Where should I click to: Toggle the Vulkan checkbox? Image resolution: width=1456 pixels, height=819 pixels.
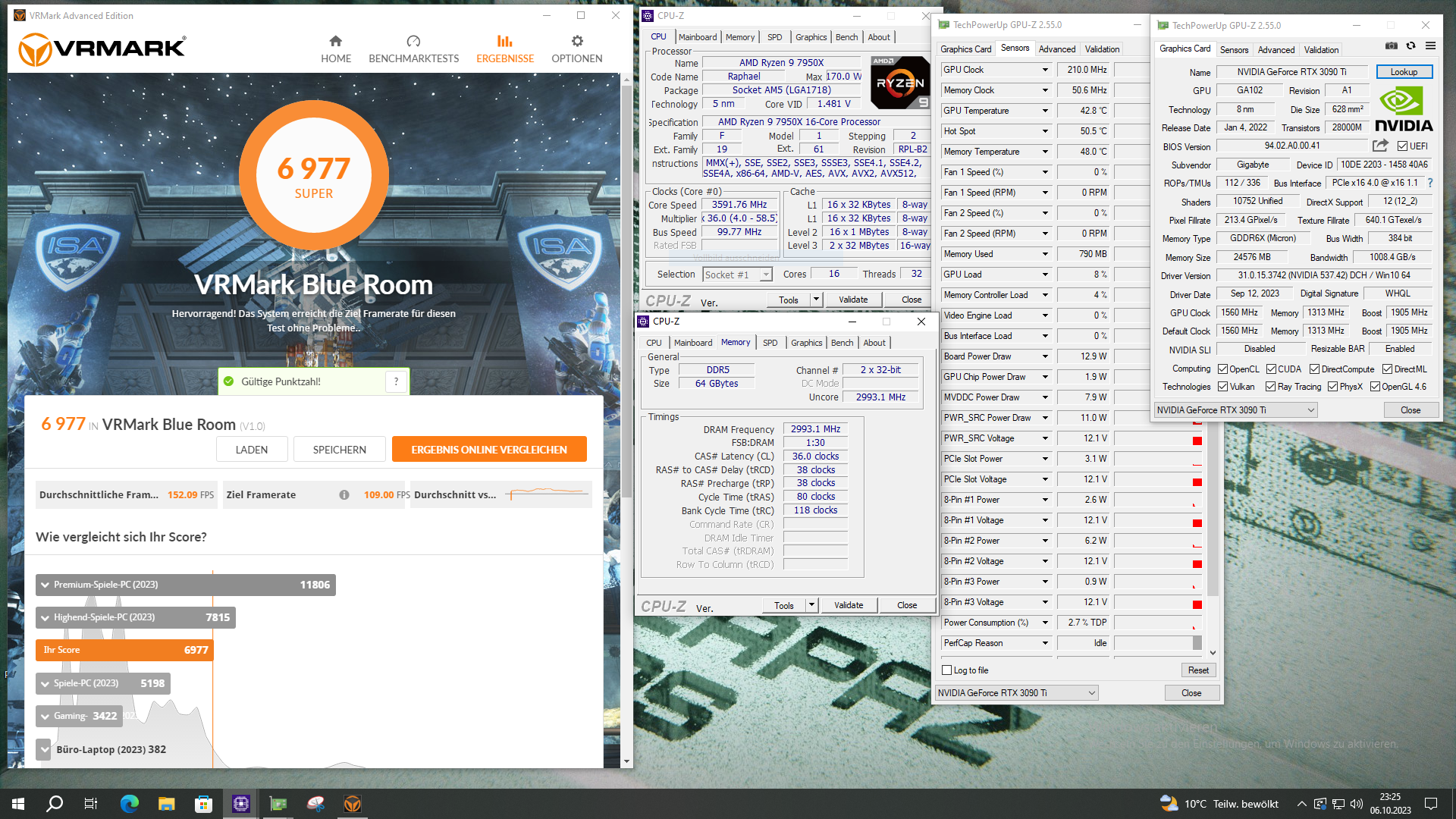click(x=1222, y=387)
